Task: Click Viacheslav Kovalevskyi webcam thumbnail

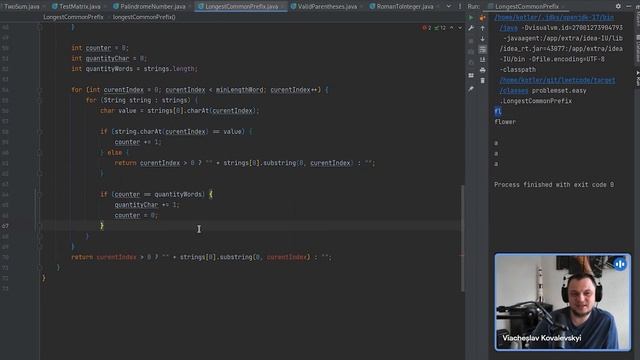Action: point(562,302)
